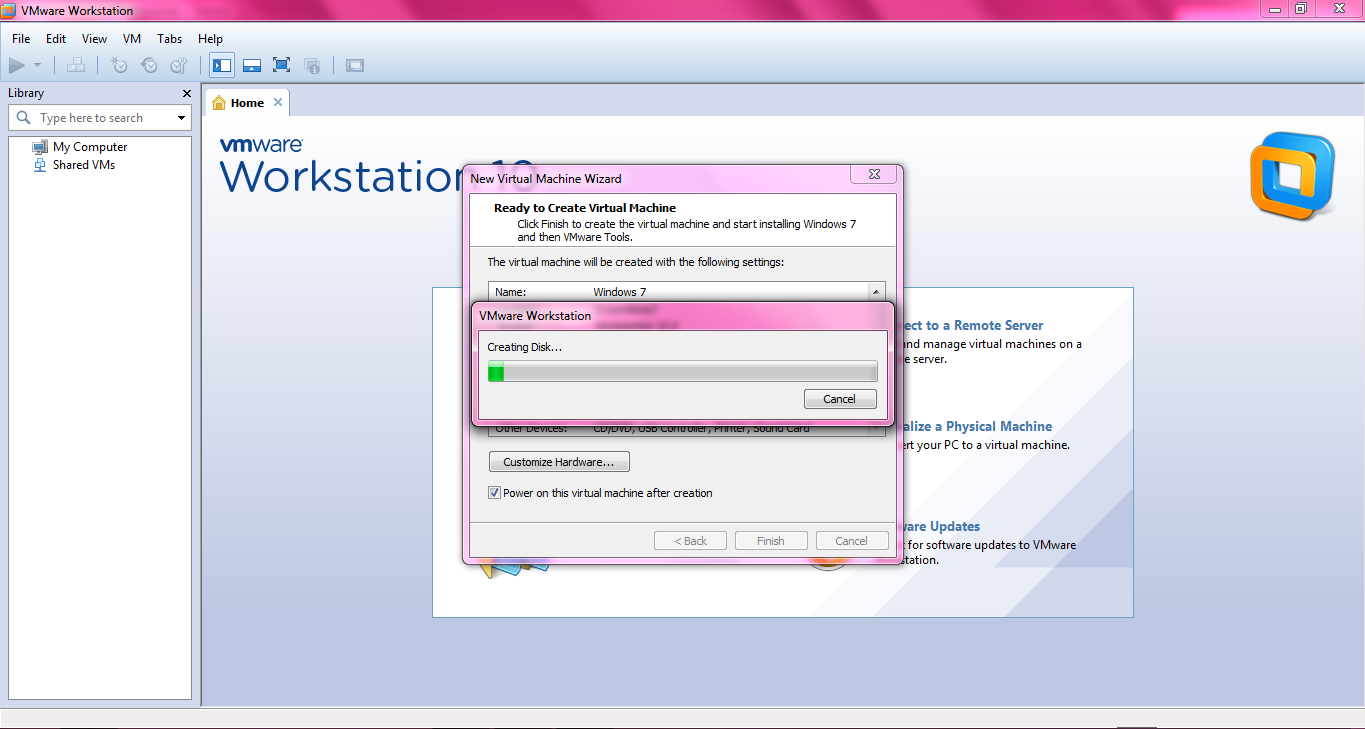Viewport: 1365px width, 729px height.
Task: Toggle the Show Library sidebar icon
Action: pyautogui.click(x=222, y=65)
